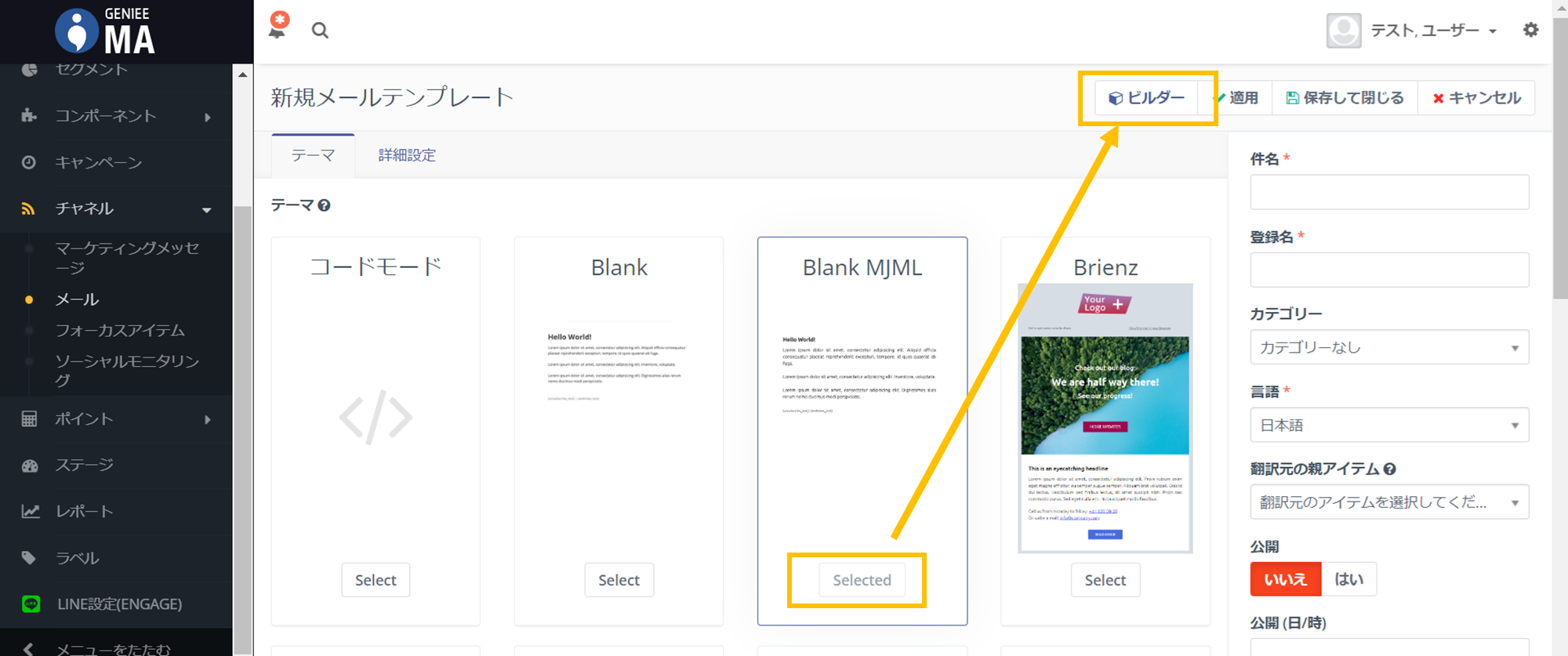Screen dimensions: 1568x656
Task: Click the GENIEE MA logo
Action: 105,31
